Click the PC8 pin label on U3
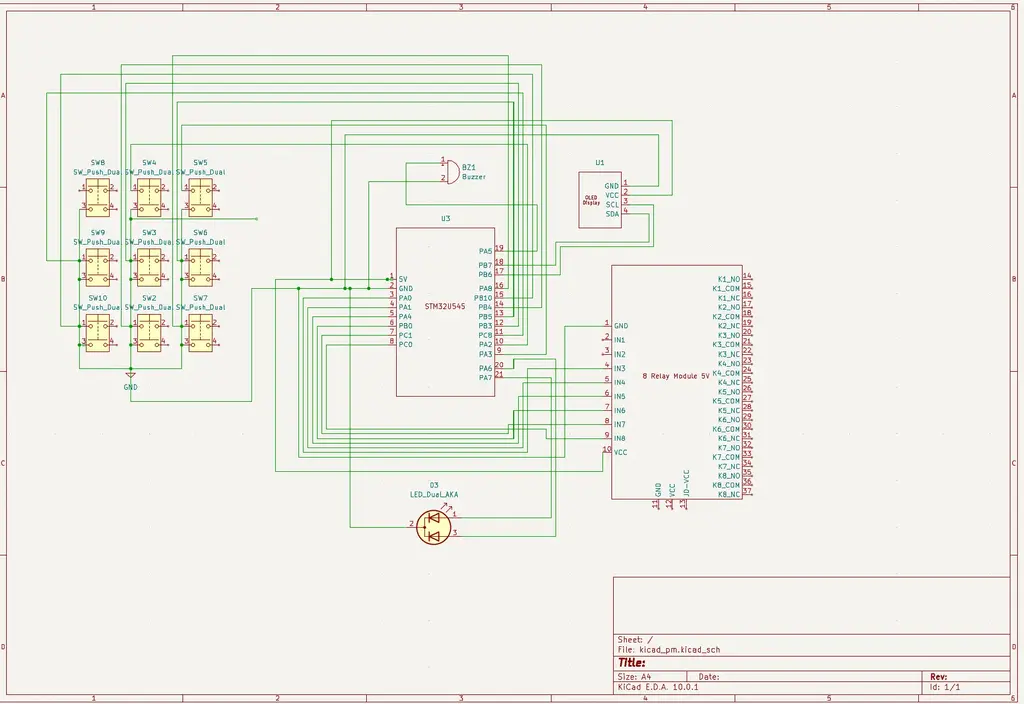1024x704 pixels. [x=485, y=335]
